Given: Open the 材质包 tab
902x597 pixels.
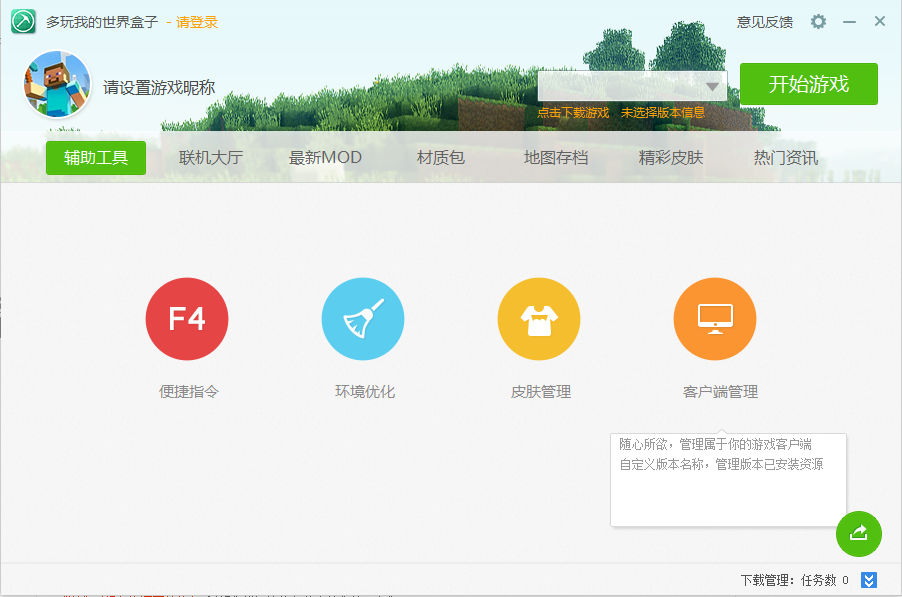Looking at the screenshot, I should (x=441, y=158).
